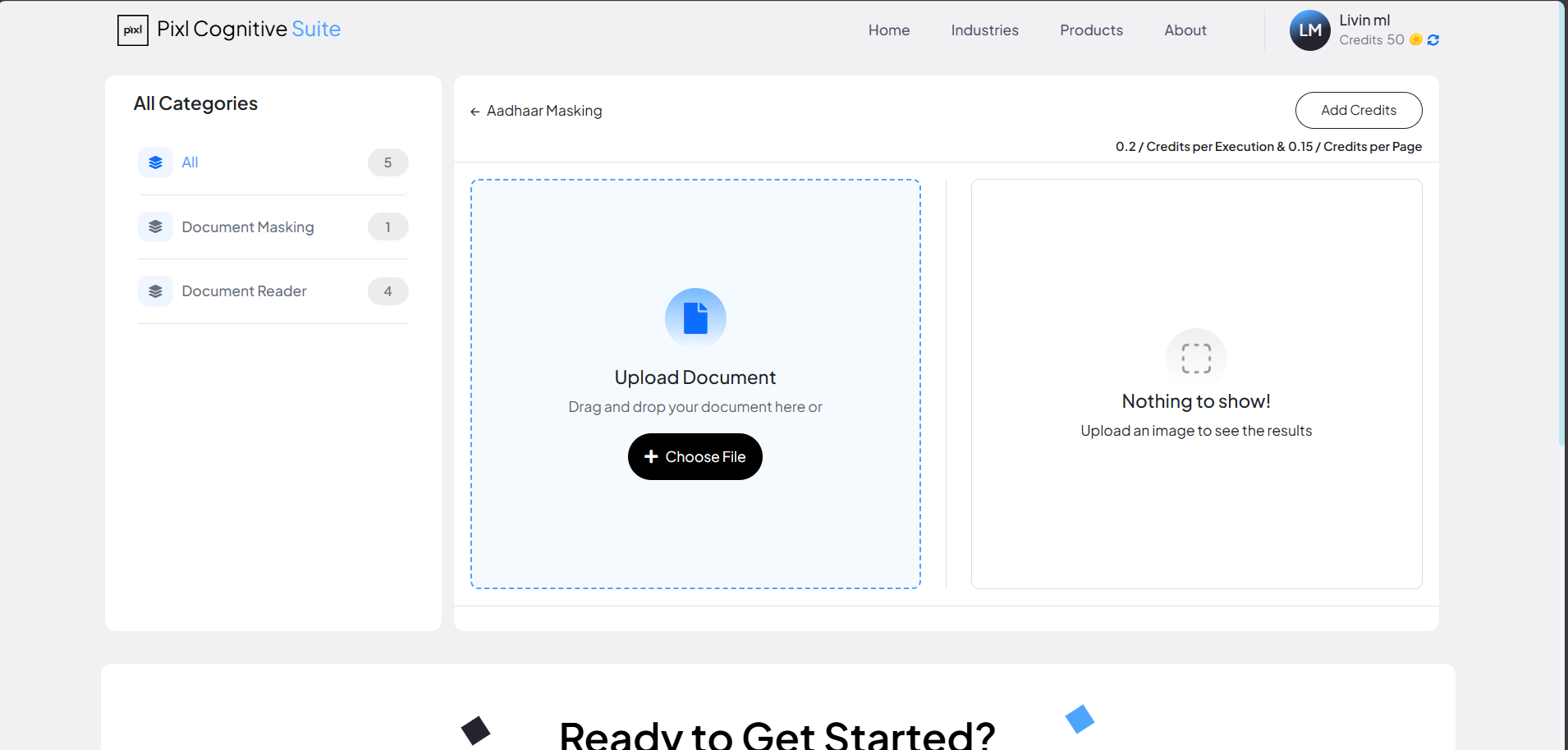Screen dimensions: 1568x750
Task: Open the Industries menu
Action: coord(984,30)
